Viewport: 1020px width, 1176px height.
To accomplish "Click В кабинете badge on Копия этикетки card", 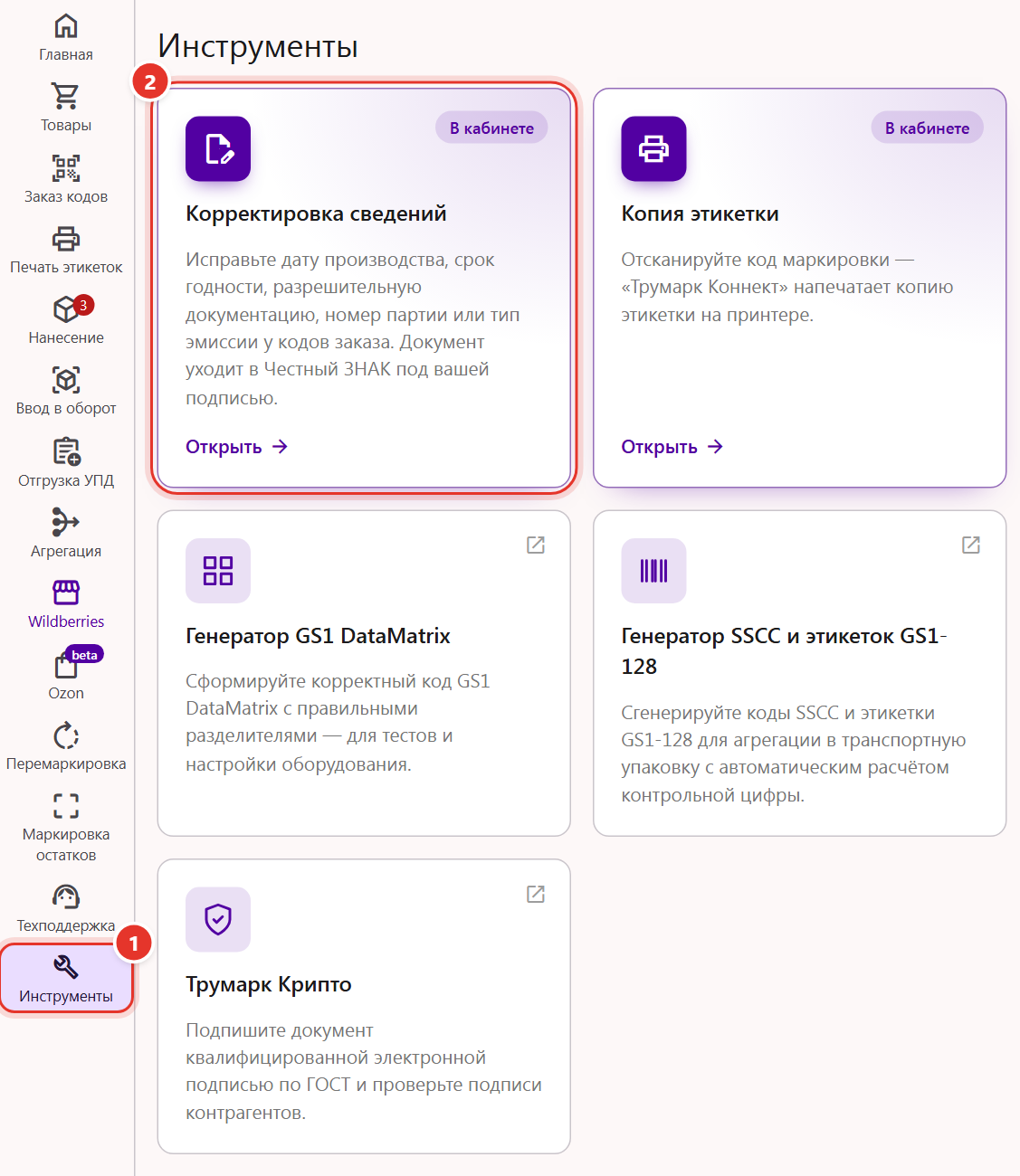I will [x=927, y=128].
